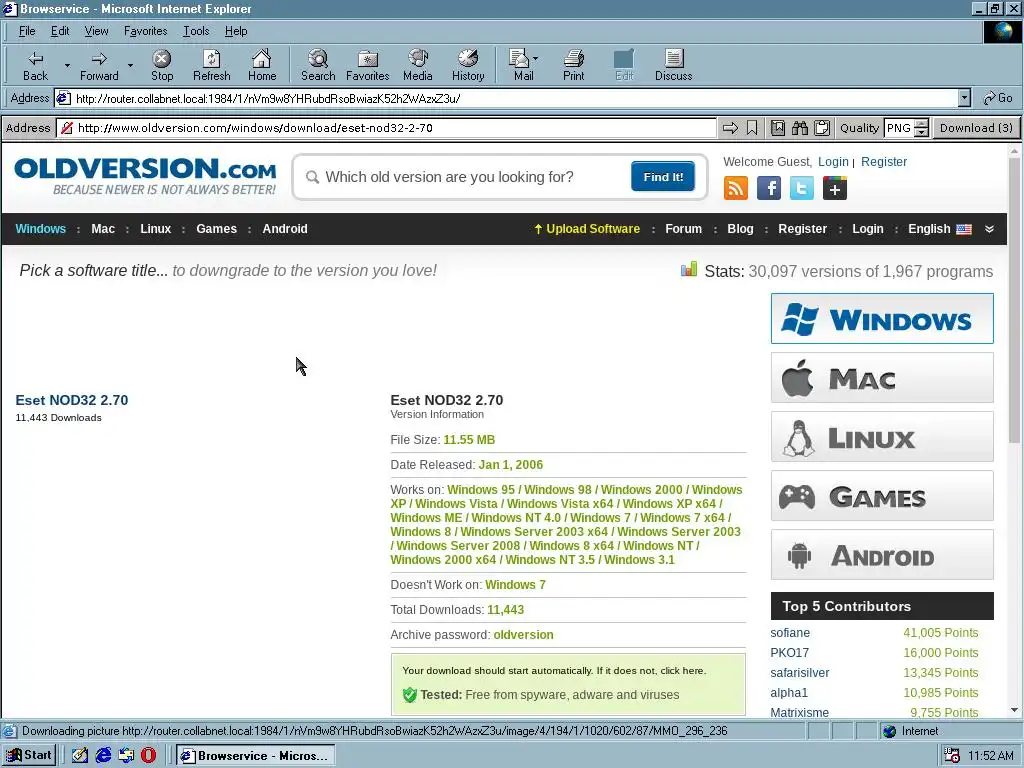Open the Mail button dropdown arrow
This screenshot has width=1024, height=768.
(536, 59)
